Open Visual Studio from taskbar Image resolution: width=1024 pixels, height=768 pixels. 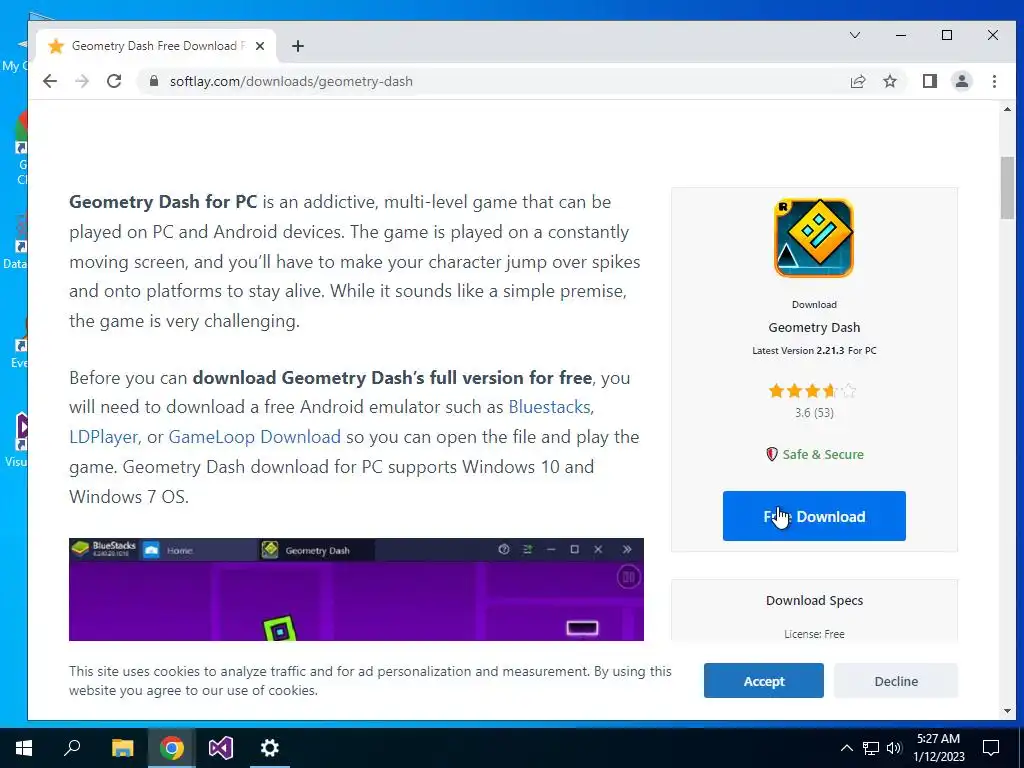click(221, 748)
